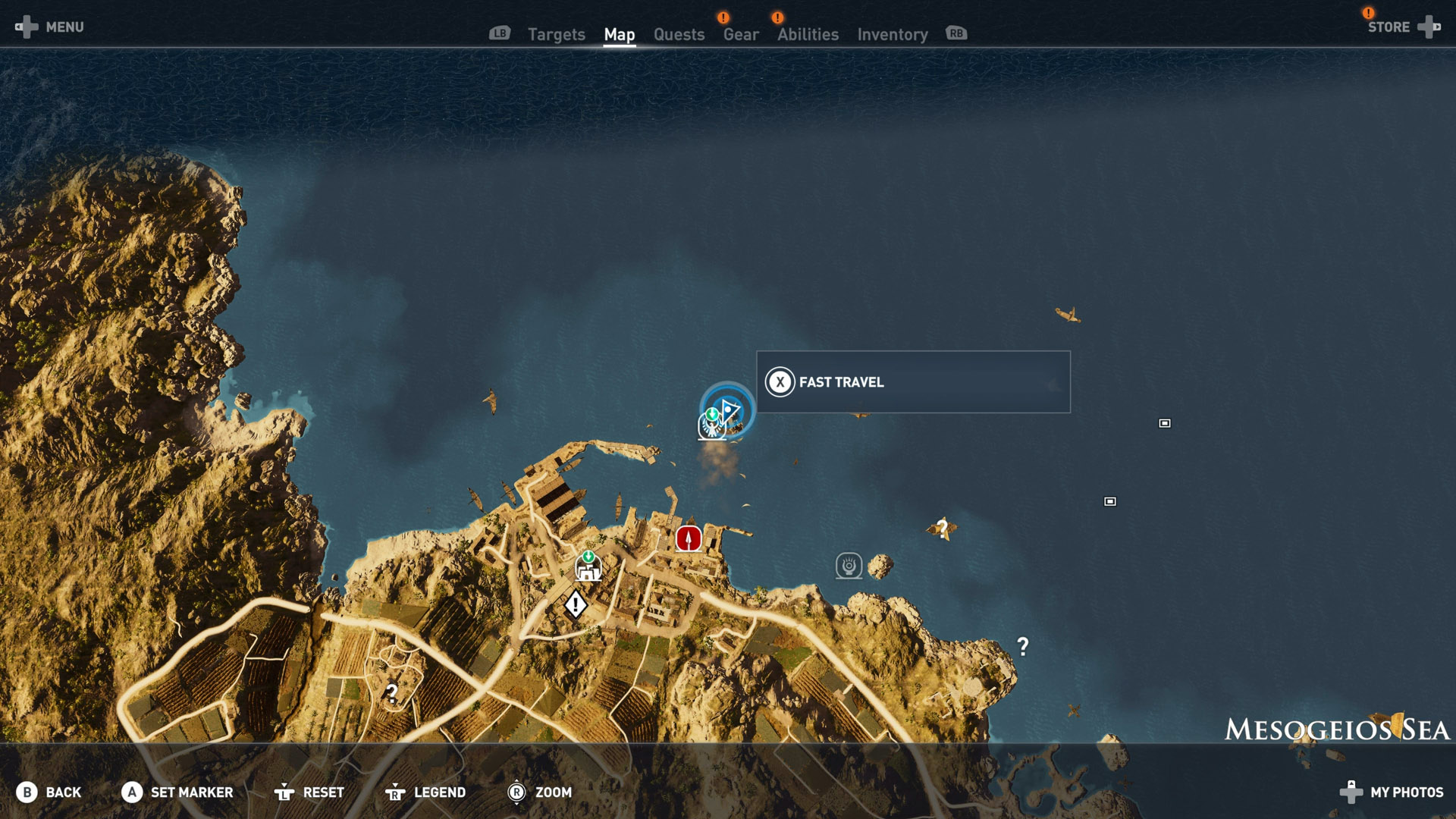Viewport: 1456px width, 819px height.
Task: Open the Inventory tab
Action: (x=893, y=34)
